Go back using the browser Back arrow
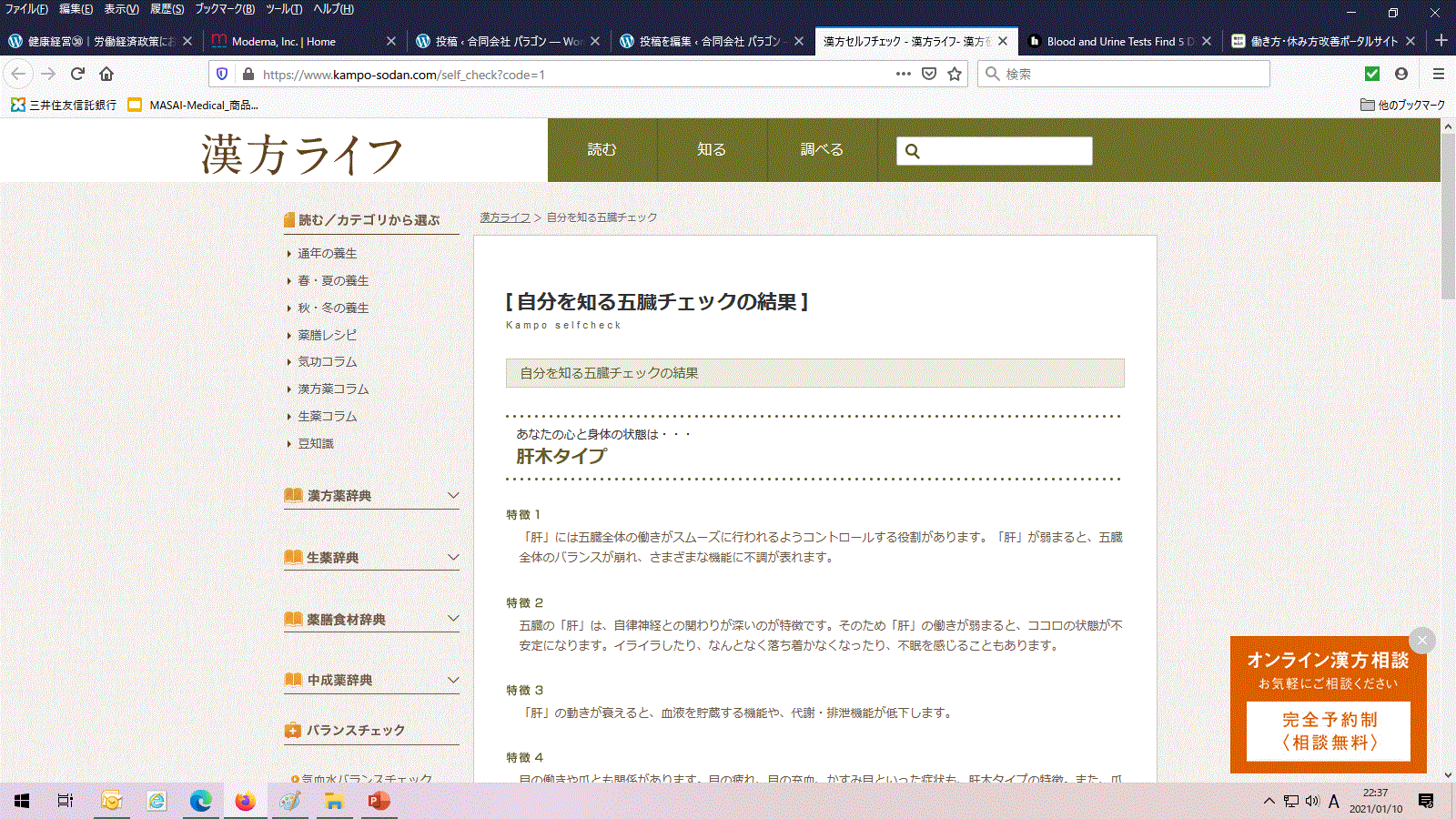Screen dimensions: 1456x819 (18, 74)
